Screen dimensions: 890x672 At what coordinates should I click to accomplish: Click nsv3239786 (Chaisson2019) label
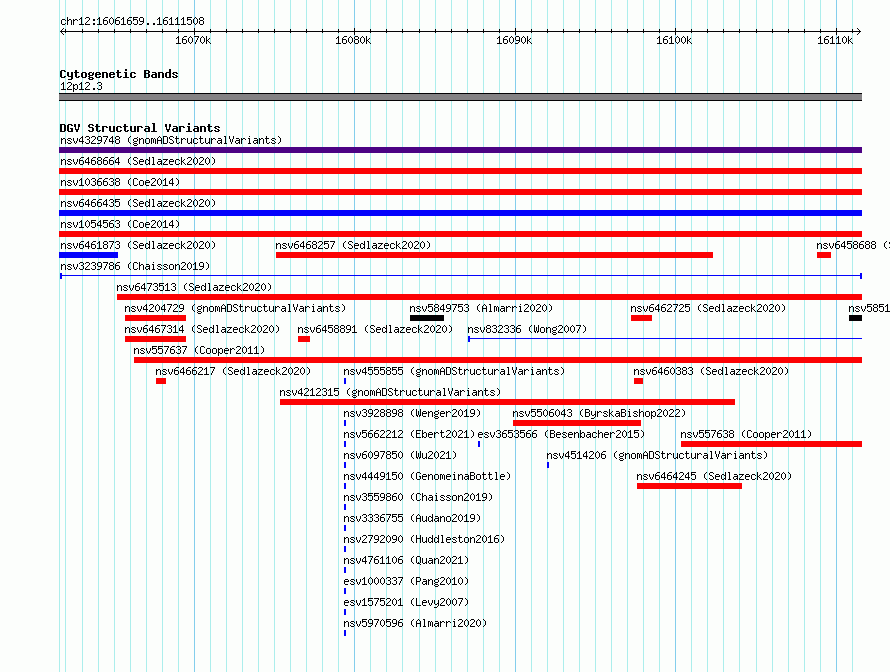point(135,266)
